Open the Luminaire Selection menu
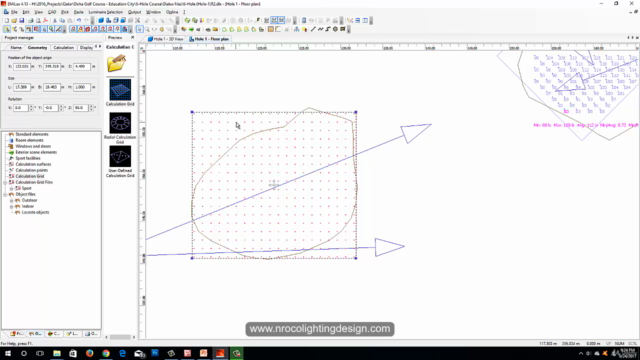 (x=105, y=12)
